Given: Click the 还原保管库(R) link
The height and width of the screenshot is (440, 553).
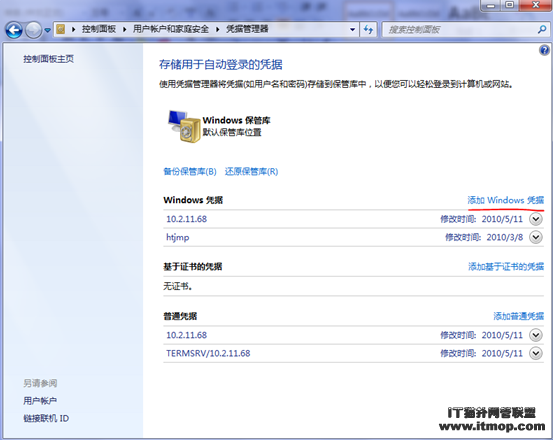Looking at the screenshot, I should pyautogui.click(x=251, y=172).
